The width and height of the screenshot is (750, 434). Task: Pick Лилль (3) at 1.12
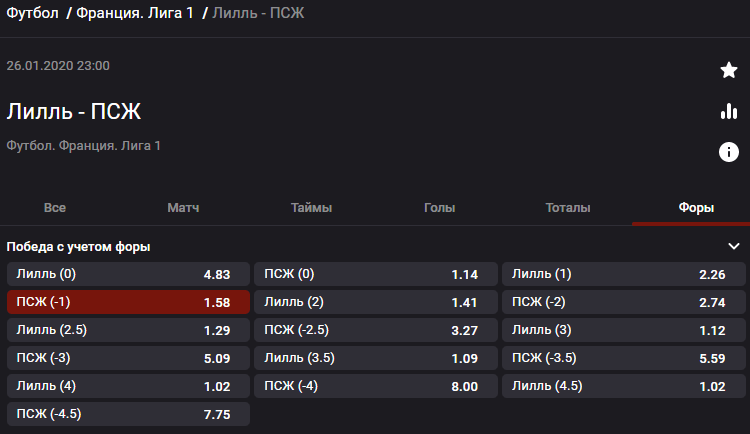[x=624, y=330]
